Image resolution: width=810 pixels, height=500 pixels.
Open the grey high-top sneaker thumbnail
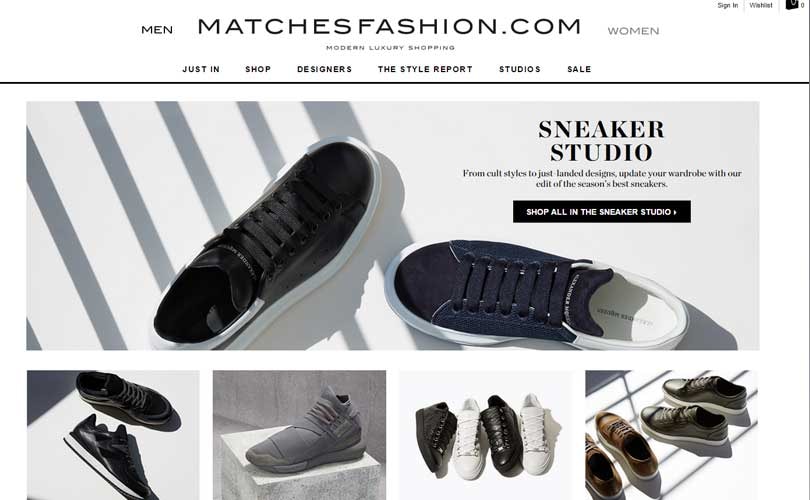point(299,435)
